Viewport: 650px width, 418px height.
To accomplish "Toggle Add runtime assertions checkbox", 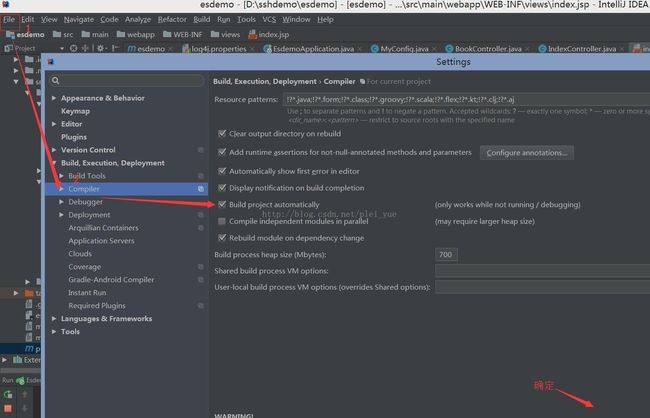I will click(222, 152).
